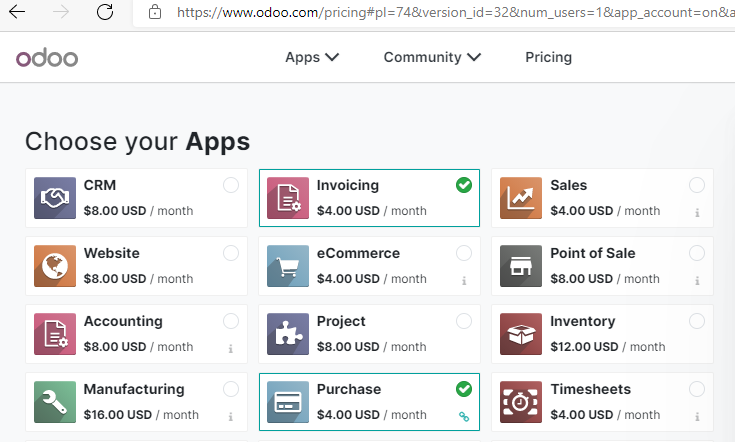Click the Inventory open box icon
This screenshot has height=442, width=735.
tap(521, 334)
